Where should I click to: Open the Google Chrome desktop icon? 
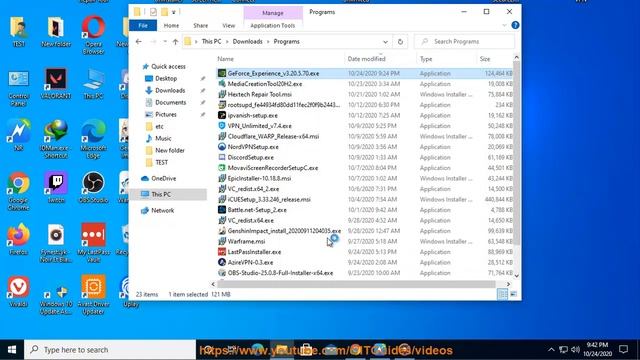click(18, 191)
